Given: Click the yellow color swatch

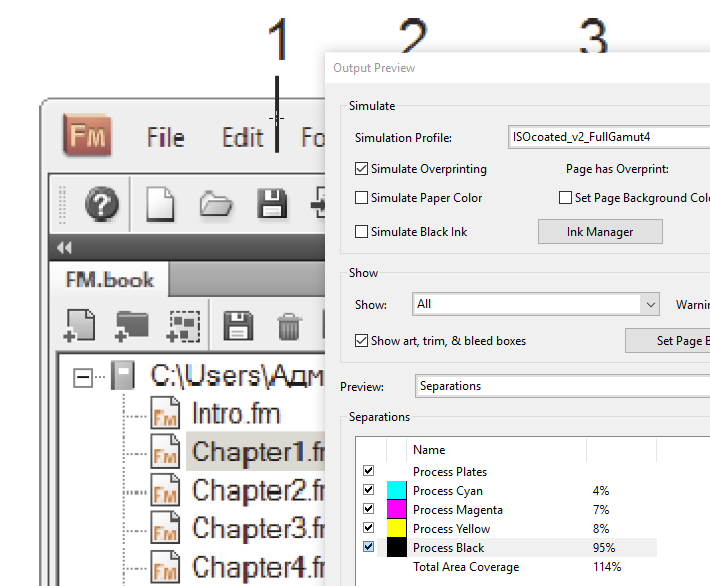Looking at the screenshot, I should tap(397, 528).
